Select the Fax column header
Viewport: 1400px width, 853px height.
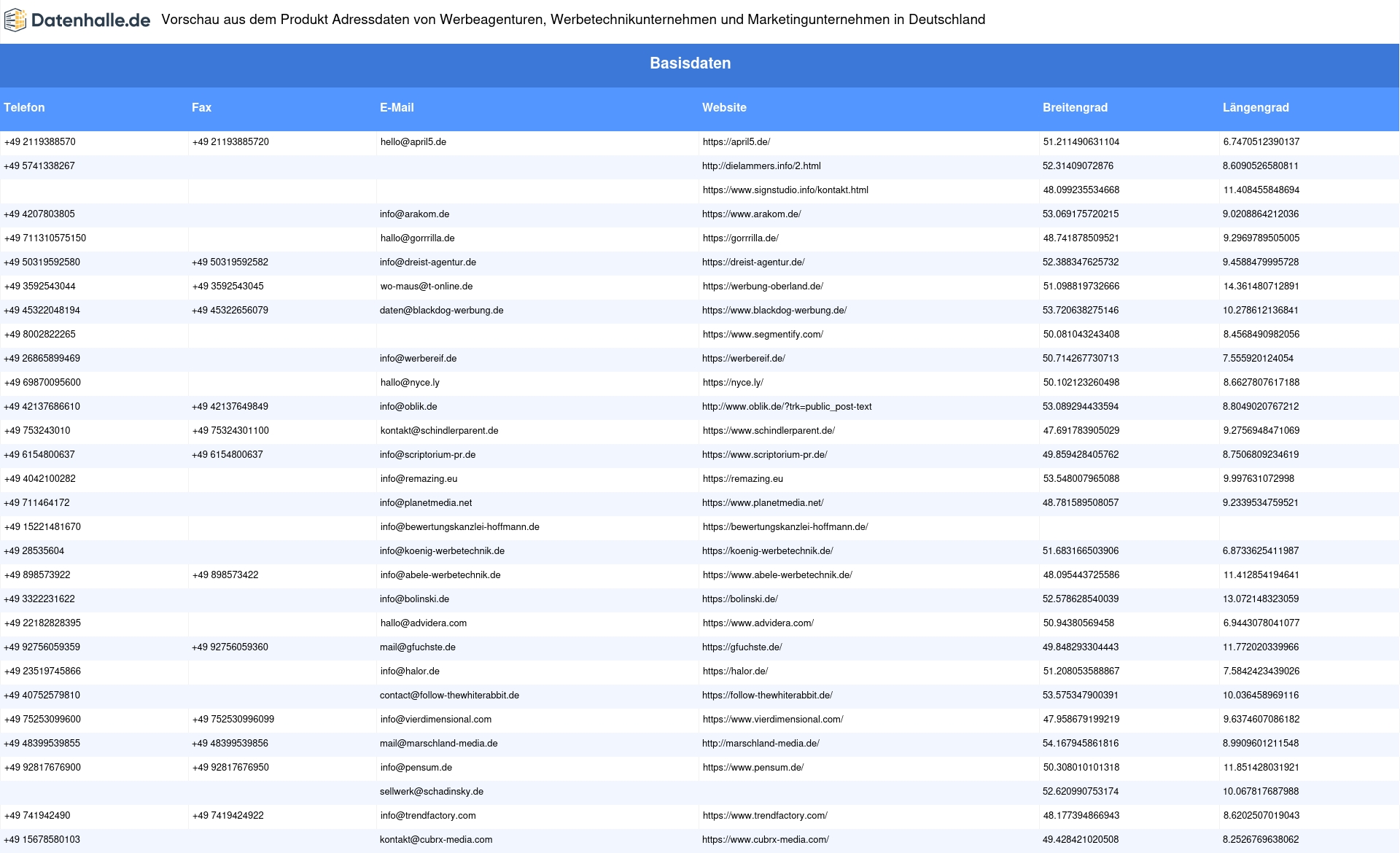[x=201, y=107]
